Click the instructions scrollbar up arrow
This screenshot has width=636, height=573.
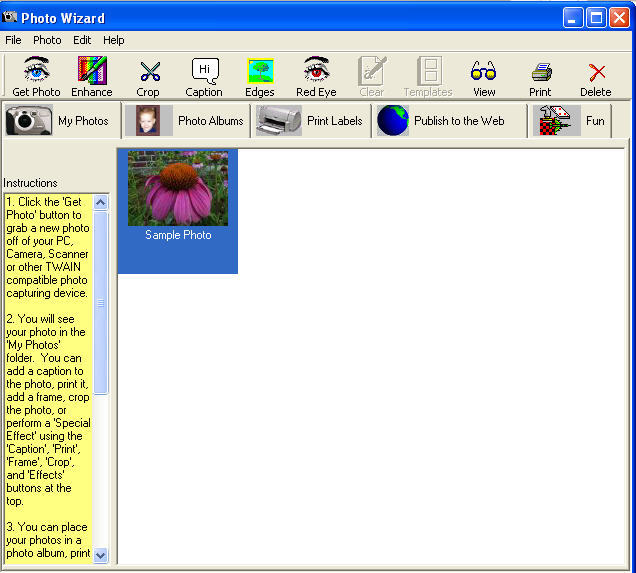coord(101,202)
